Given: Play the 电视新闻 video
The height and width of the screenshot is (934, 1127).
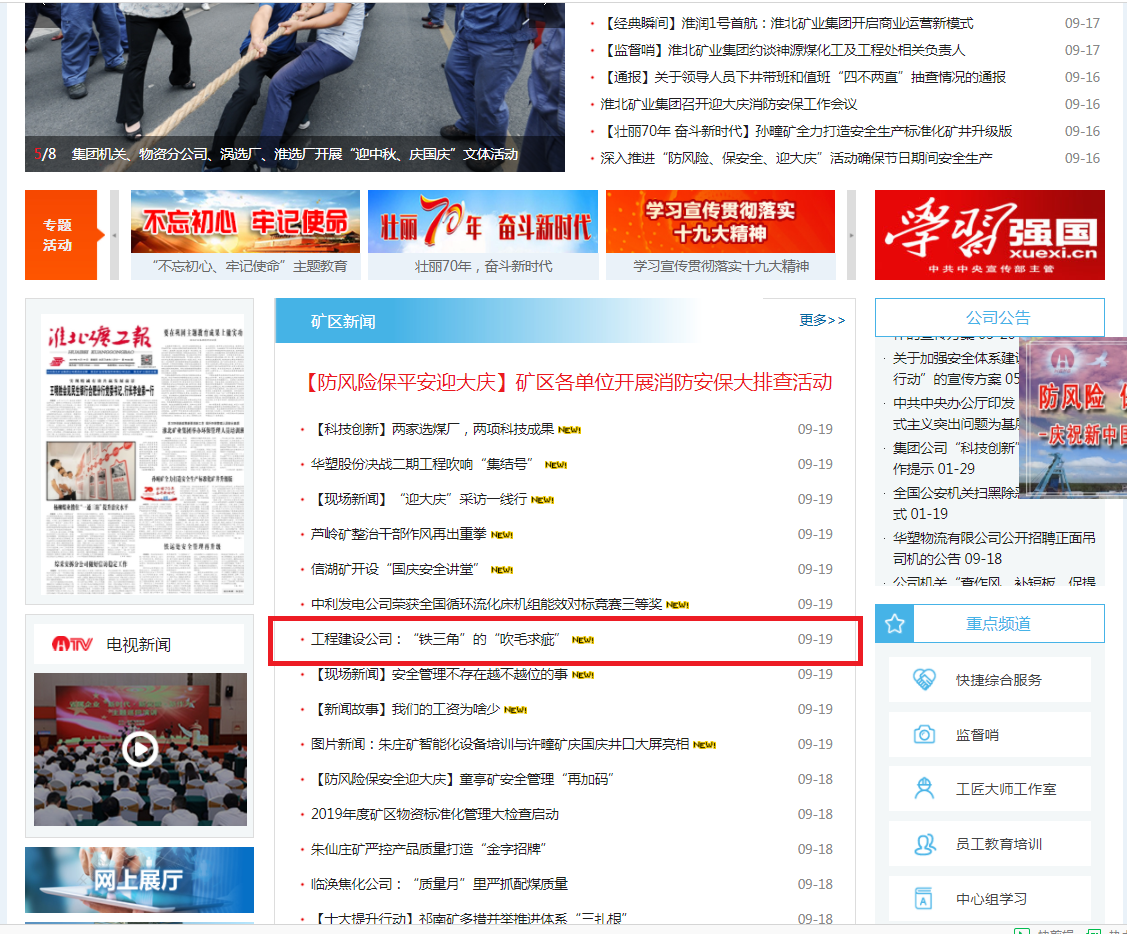Looking at the screenshot, I should pos(140,748).
